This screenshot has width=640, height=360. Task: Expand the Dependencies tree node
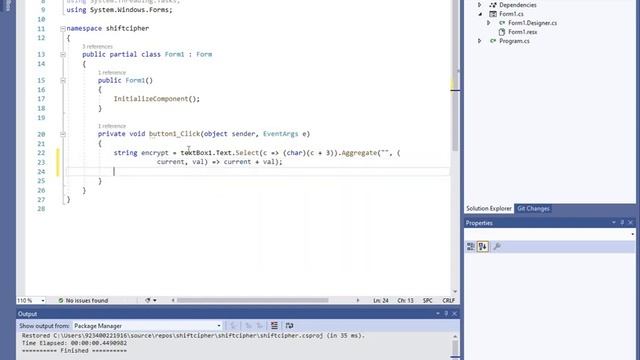480,5
